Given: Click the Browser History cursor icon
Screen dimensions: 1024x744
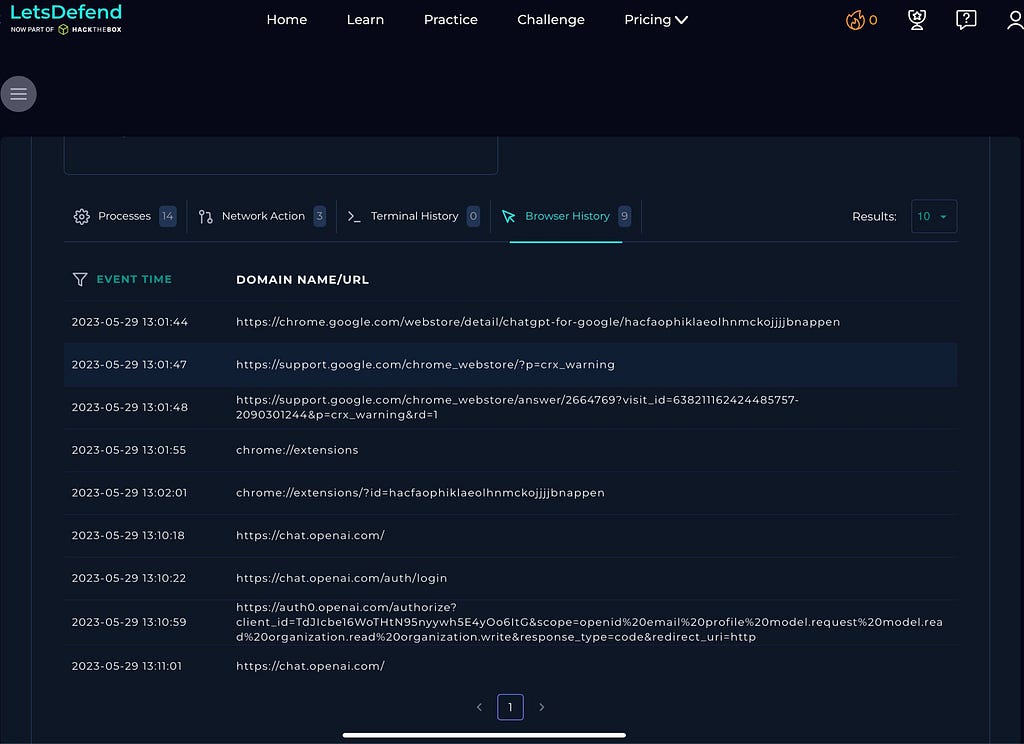Looking at the screenshot, I should point(508,216).
